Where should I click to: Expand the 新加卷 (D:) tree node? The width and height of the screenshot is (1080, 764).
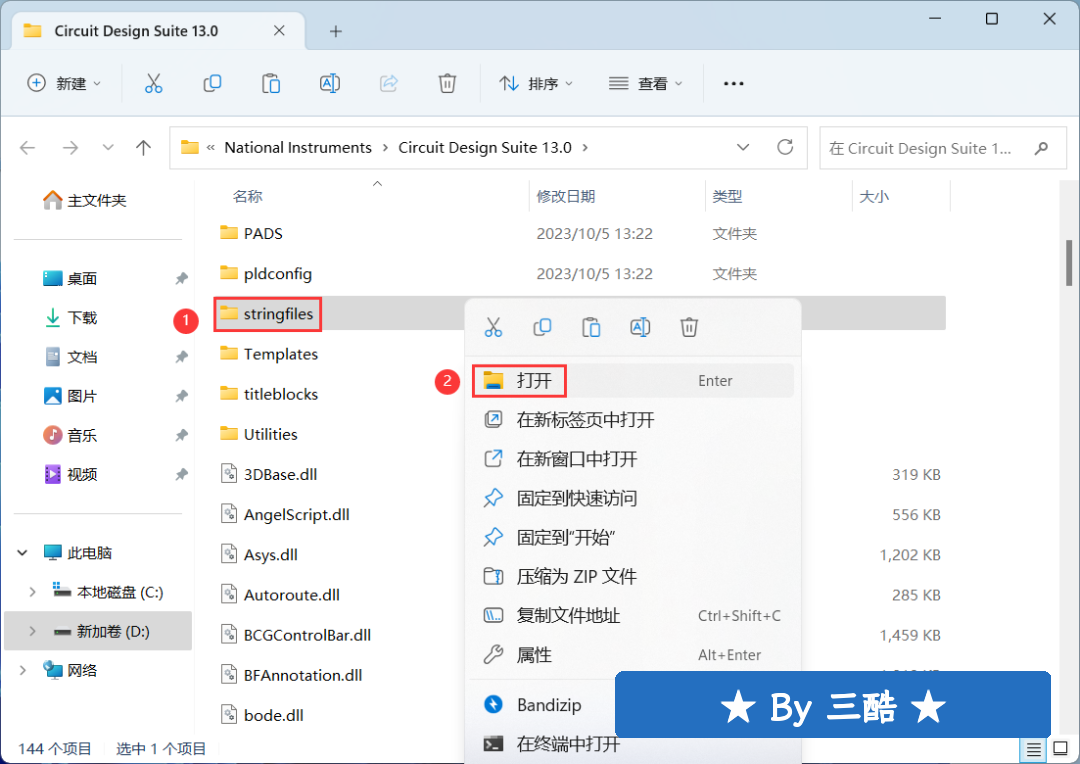click(32, 632)
